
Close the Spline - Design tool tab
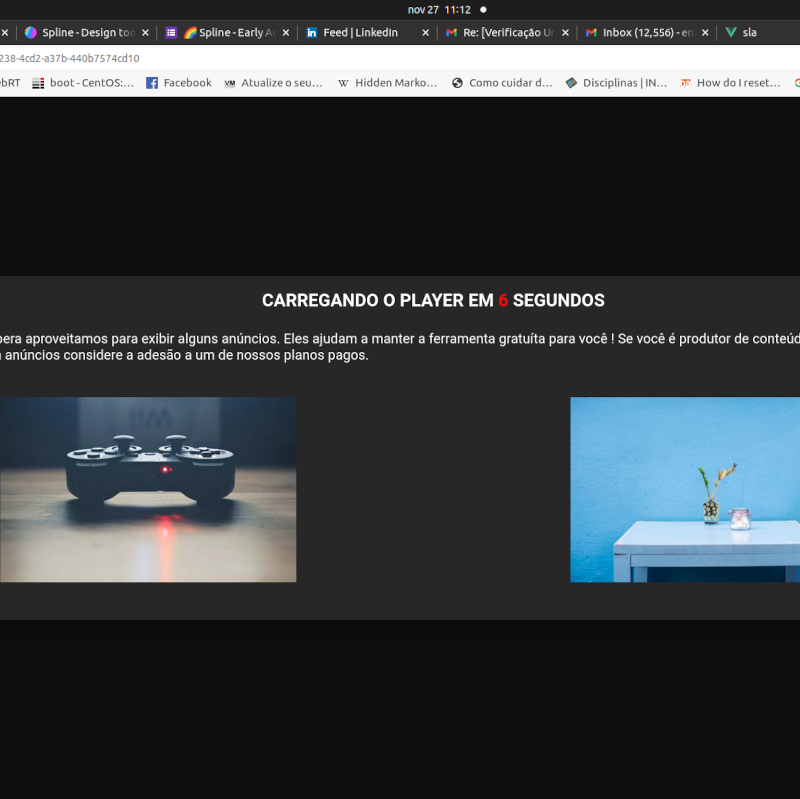click(x=145, y=33)
